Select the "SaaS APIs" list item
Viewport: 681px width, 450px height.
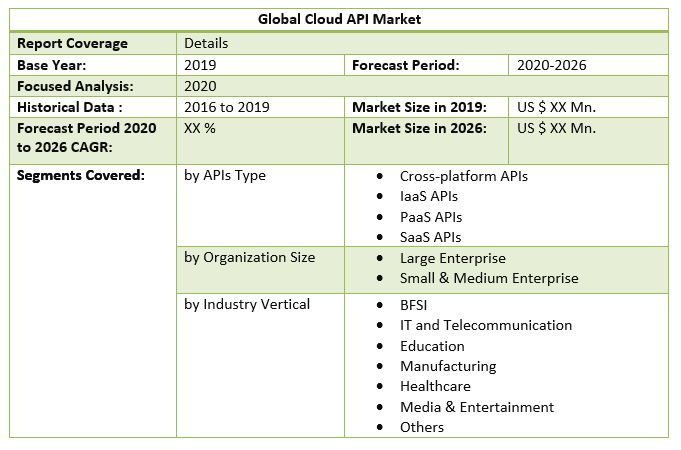[430, 237]
